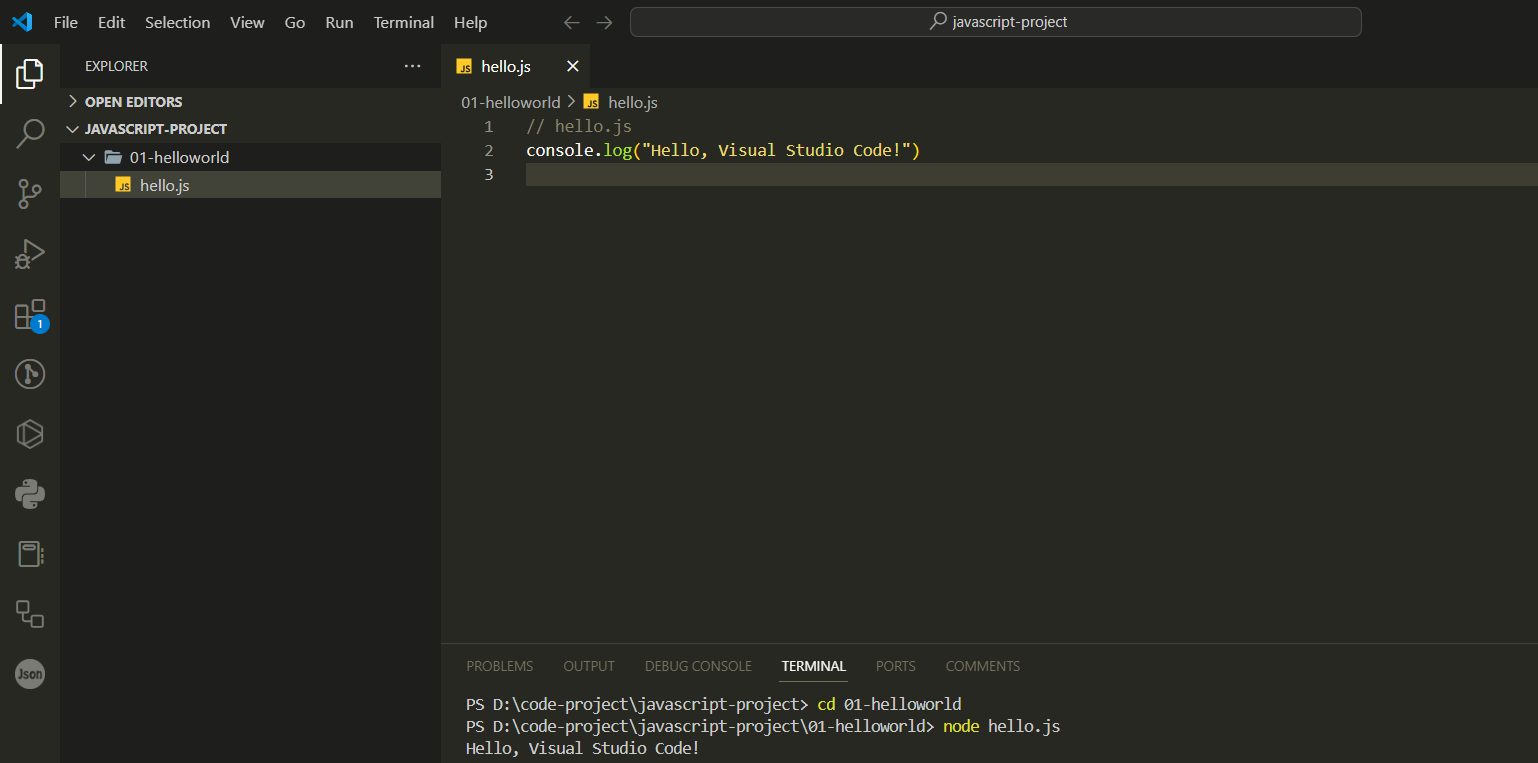
Task: Switch to the Ports panel tab
Action: point(896,666)
